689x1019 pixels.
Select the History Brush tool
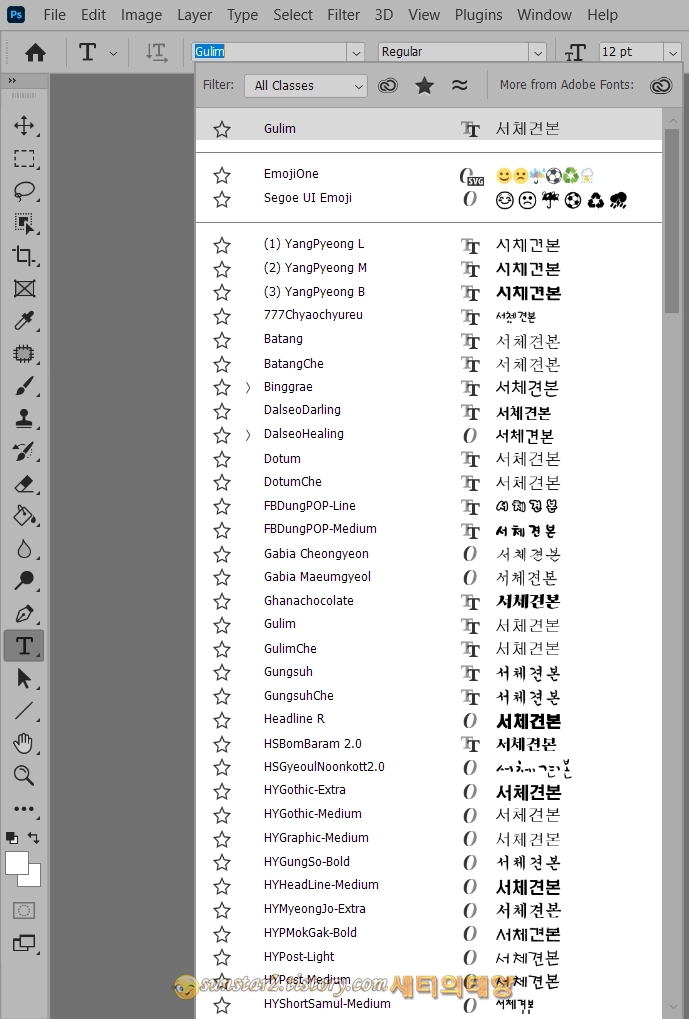point(24,451)
